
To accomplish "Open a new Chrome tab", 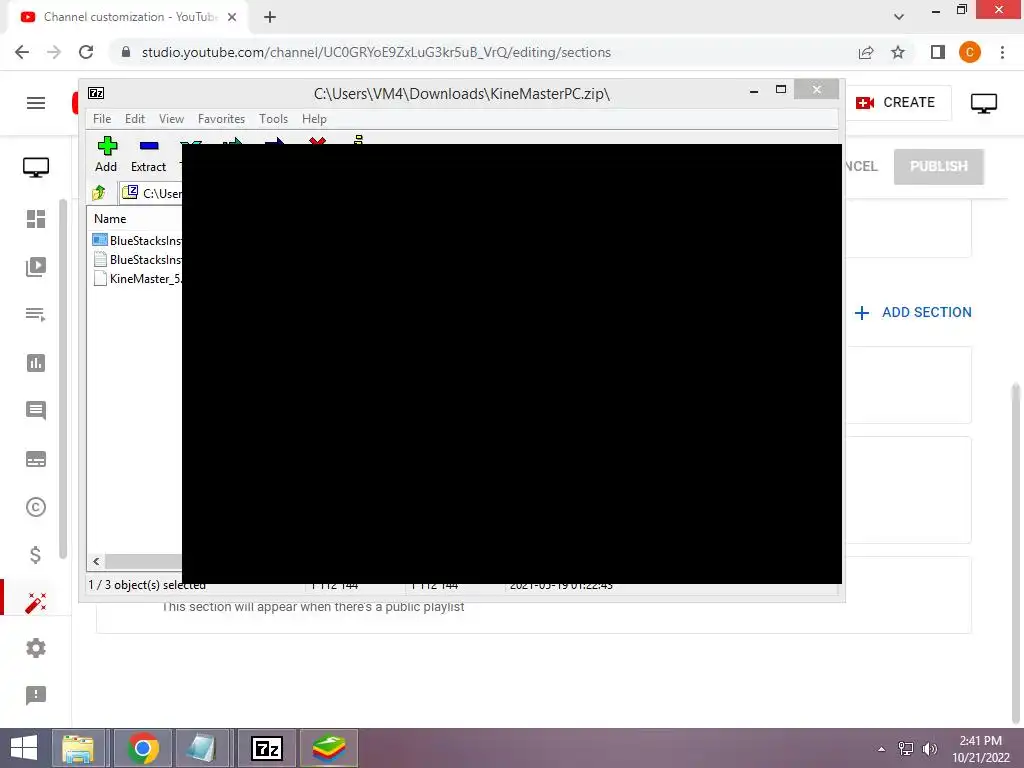I will (x=270, y=17).
